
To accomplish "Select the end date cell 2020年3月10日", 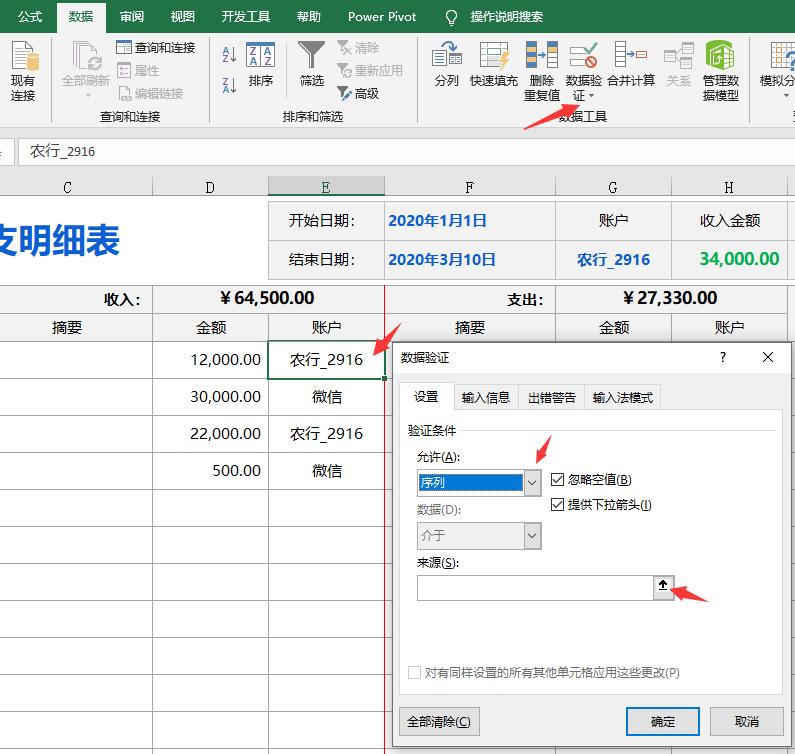I will click(469, 260).
